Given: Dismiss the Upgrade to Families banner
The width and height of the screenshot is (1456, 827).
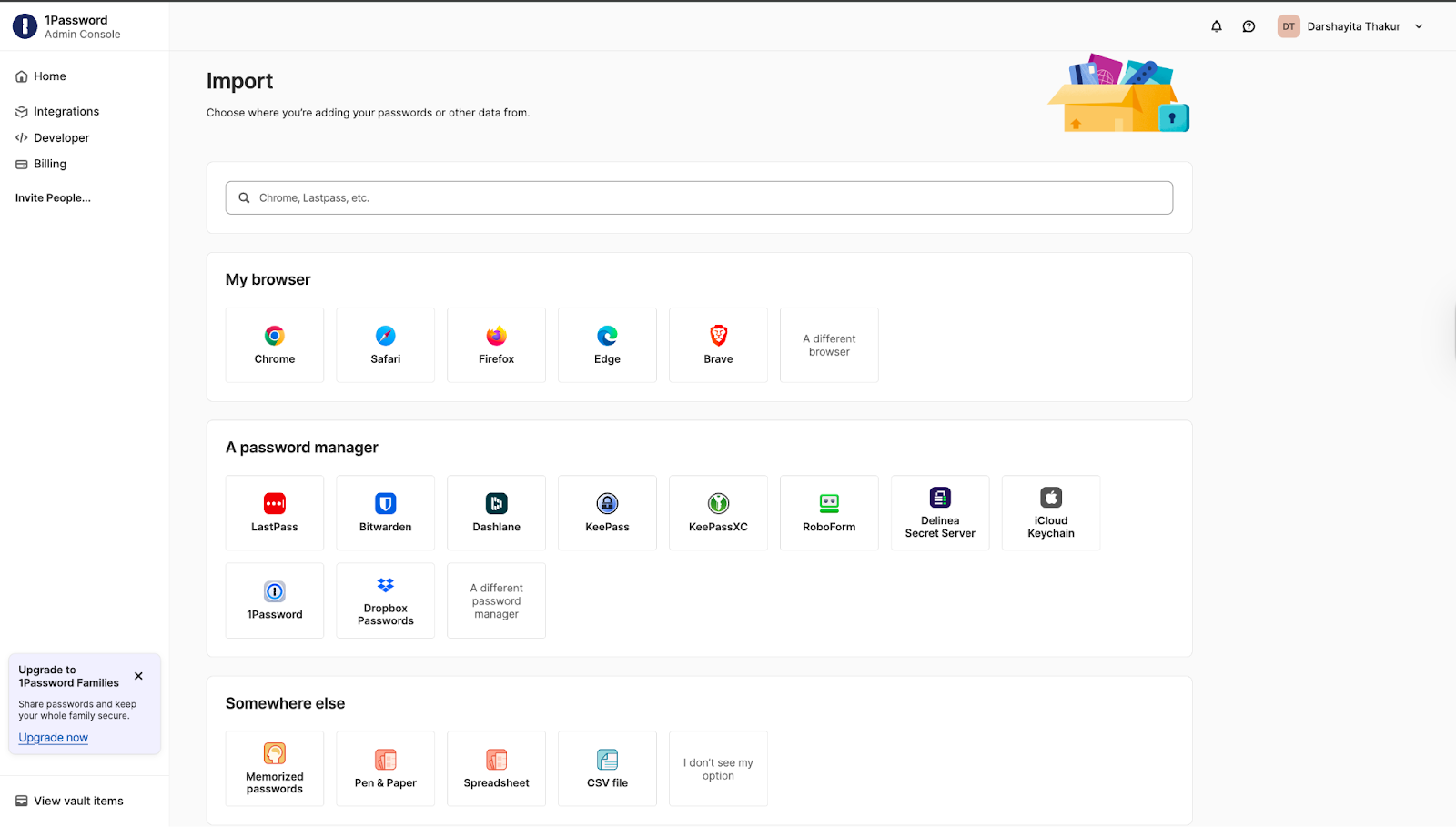Looking at the screenshot, I should click(138, 676).
